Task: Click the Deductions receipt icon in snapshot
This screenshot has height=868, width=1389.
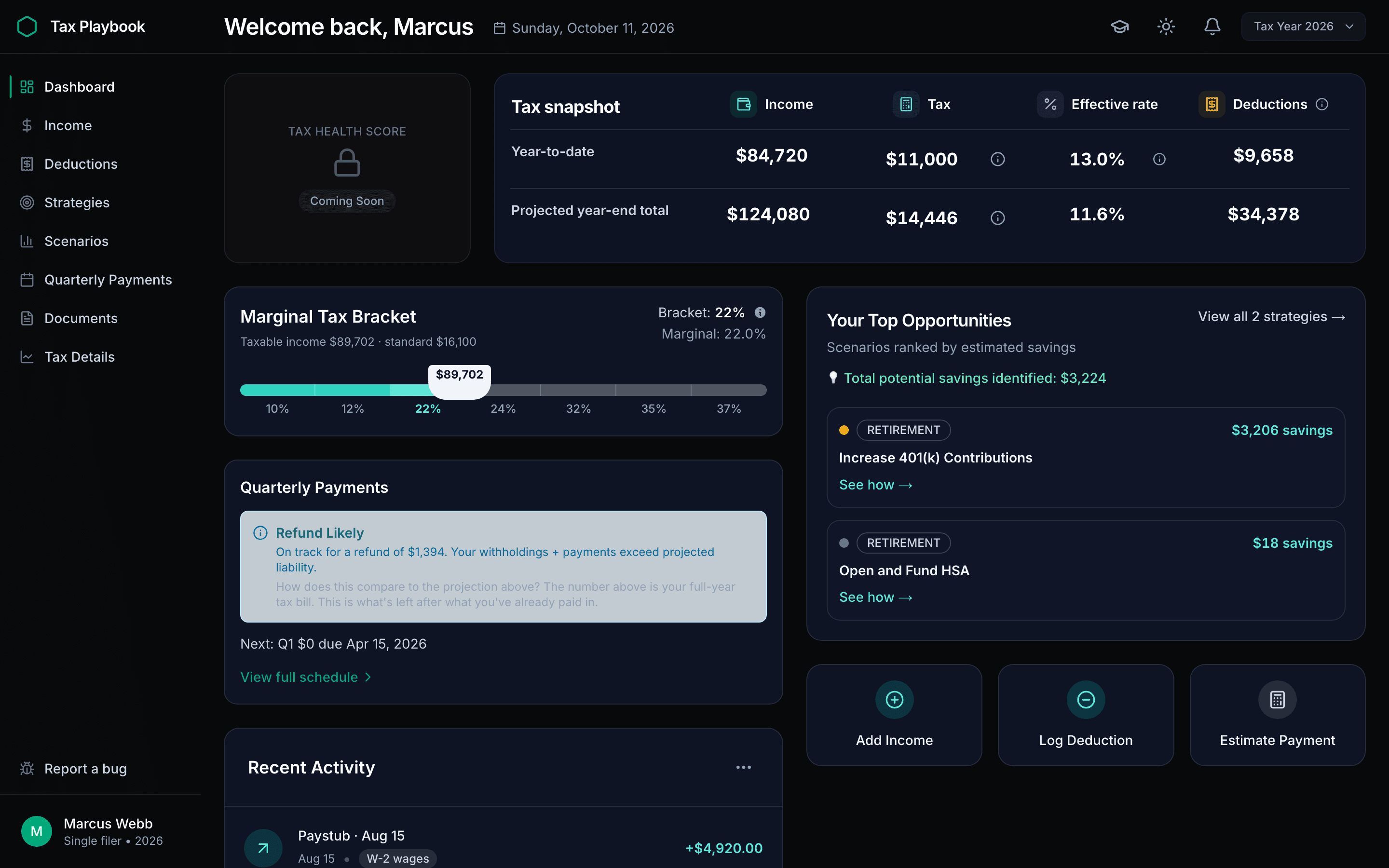Action: click(x=1212, y=104)
